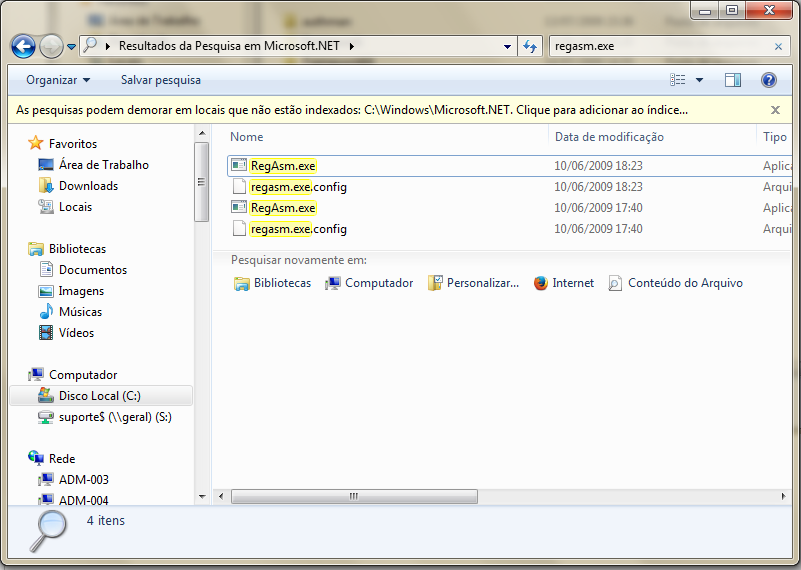Open Documentos library
This screenshot has height=570, width=801.
[83, 270]
